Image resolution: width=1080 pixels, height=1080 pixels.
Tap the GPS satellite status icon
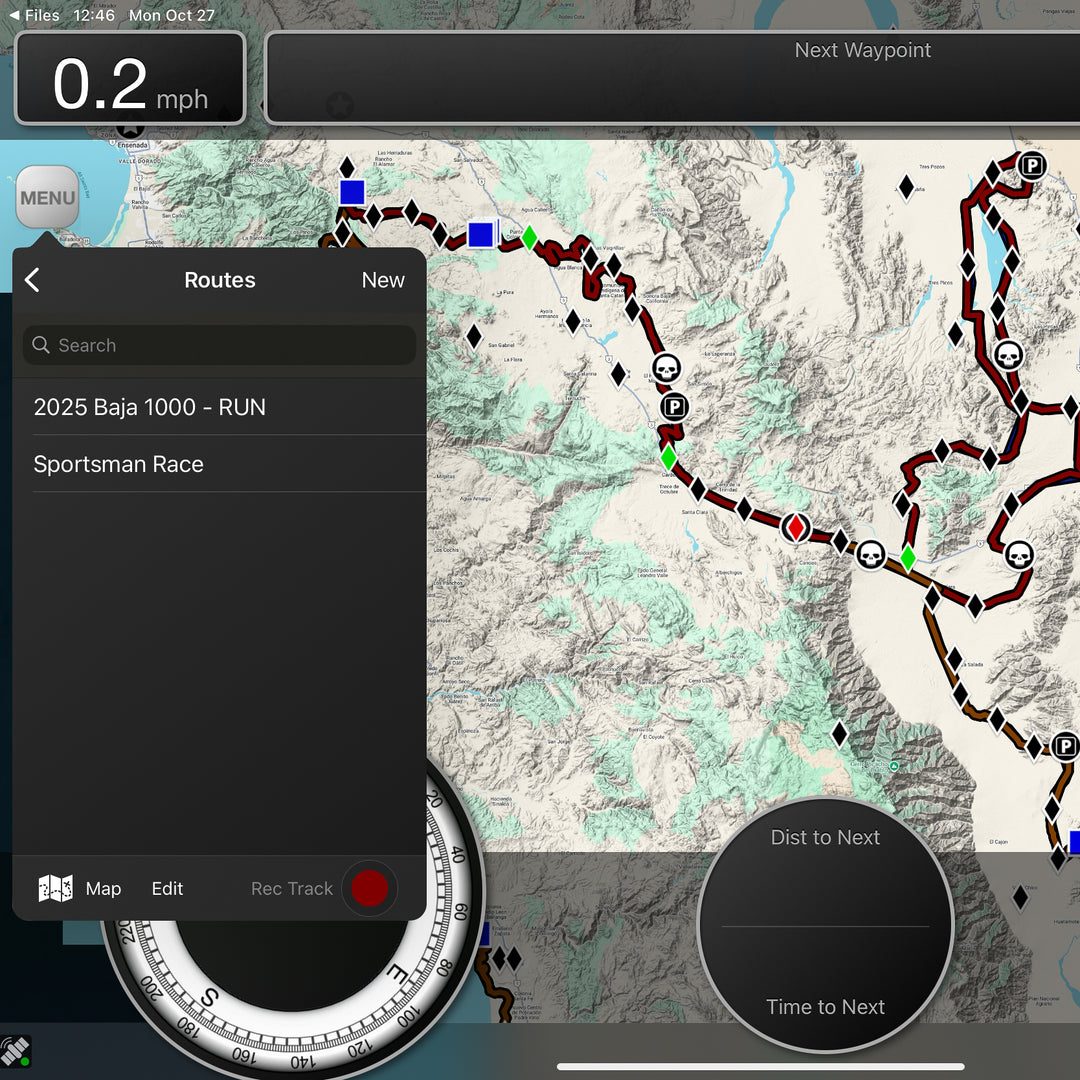pos(14,1051)
